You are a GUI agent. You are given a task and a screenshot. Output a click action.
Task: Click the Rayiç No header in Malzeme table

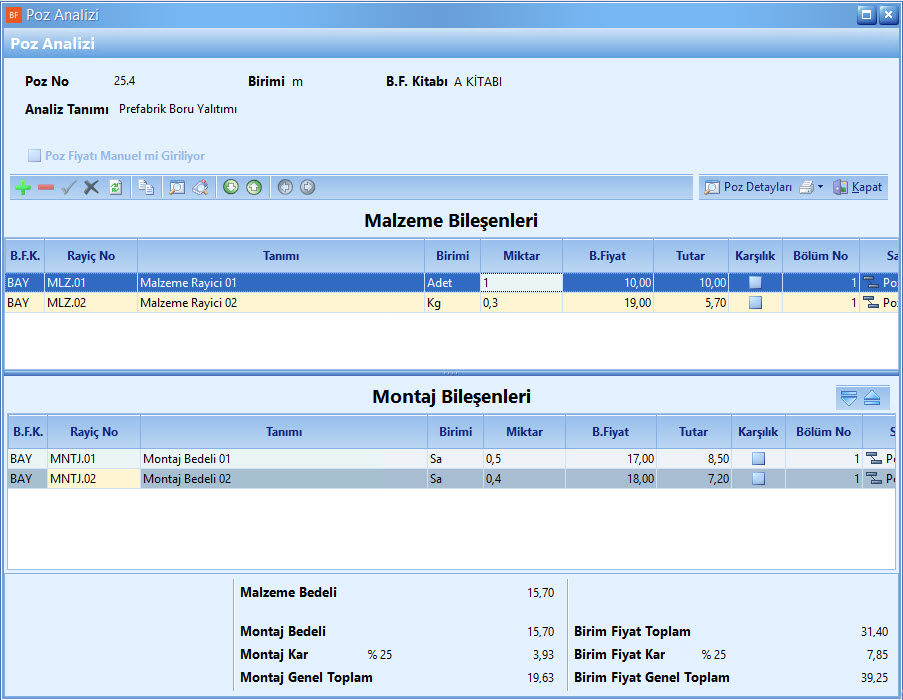coord(91,256)
